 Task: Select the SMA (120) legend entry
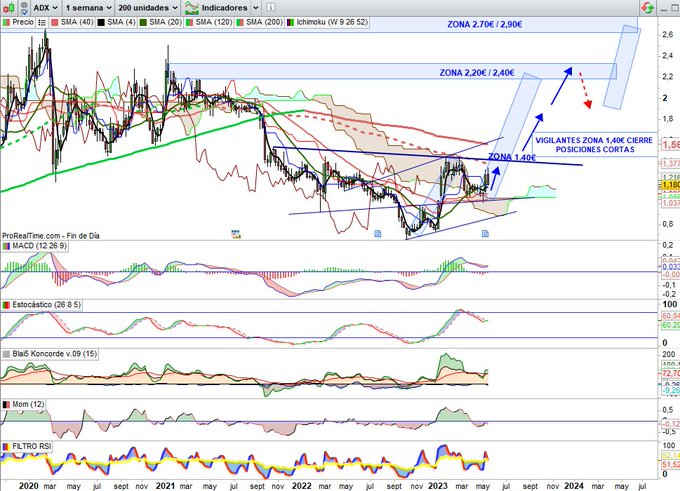(209, 22)
